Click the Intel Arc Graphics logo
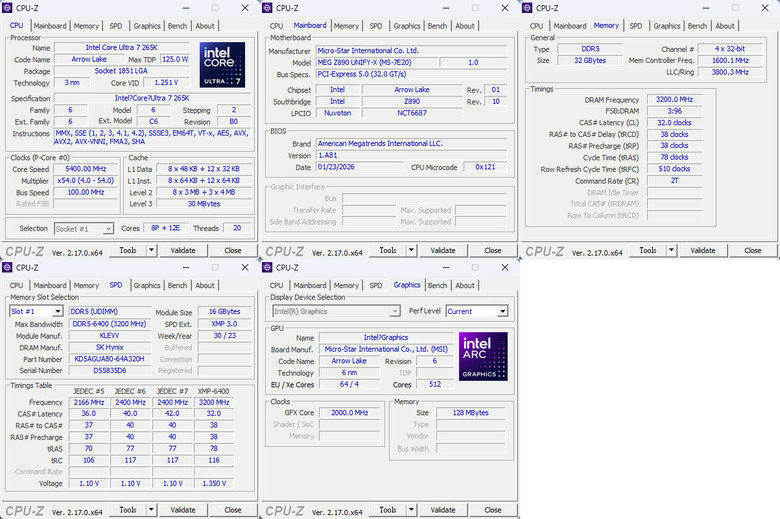Image resolution: width=780 pixels, height=519 pixels. point(483,356)
